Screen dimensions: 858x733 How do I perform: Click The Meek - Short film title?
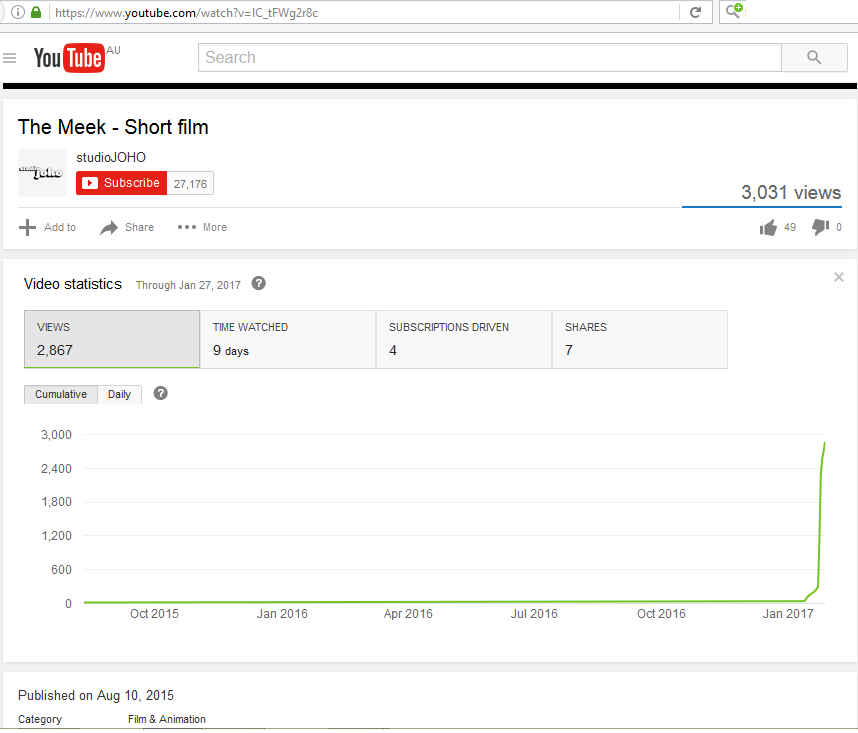coord(113,127)
